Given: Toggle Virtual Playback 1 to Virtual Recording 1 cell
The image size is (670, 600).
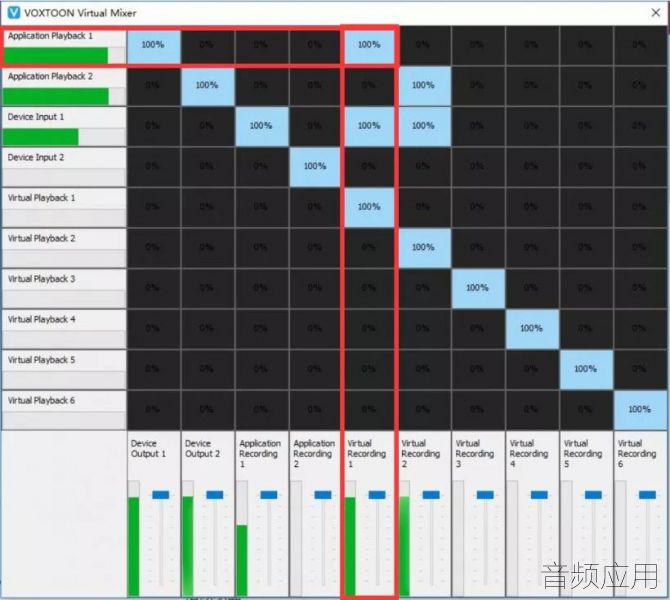Looking at the screenshot, I should pos(369,207).
